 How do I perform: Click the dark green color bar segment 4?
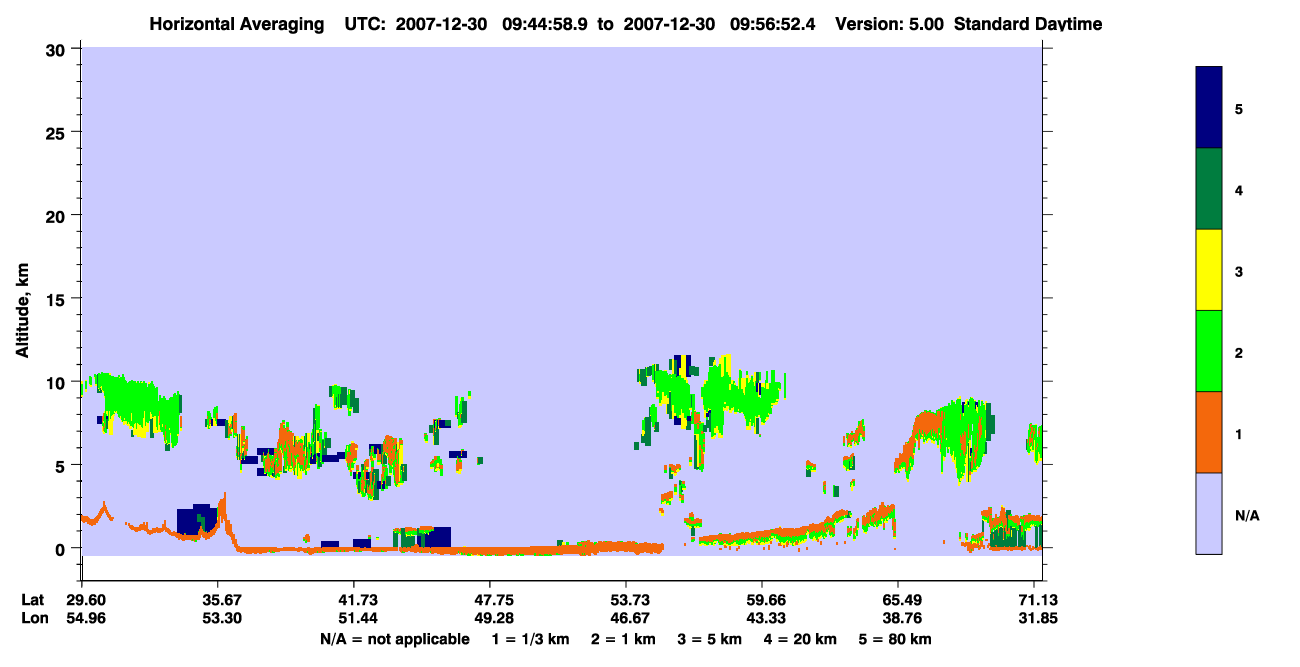coord(1209,189)
